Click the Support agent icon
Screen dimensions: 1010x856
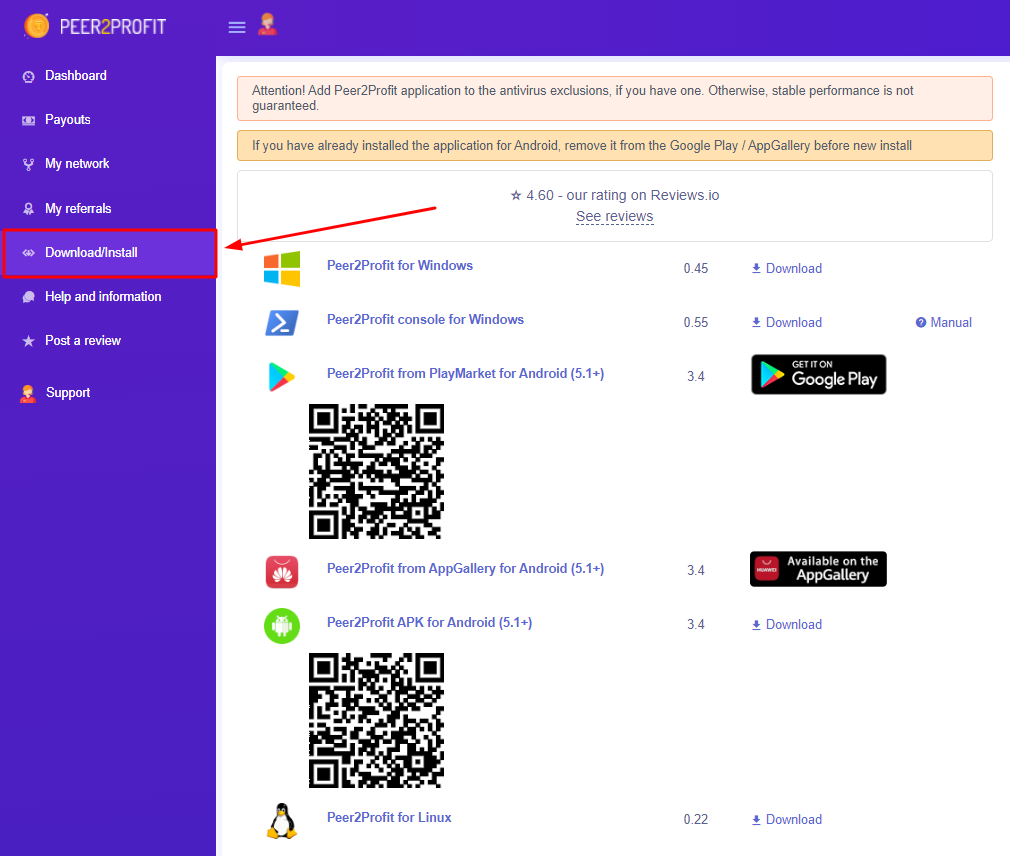[x=28, y=394]
